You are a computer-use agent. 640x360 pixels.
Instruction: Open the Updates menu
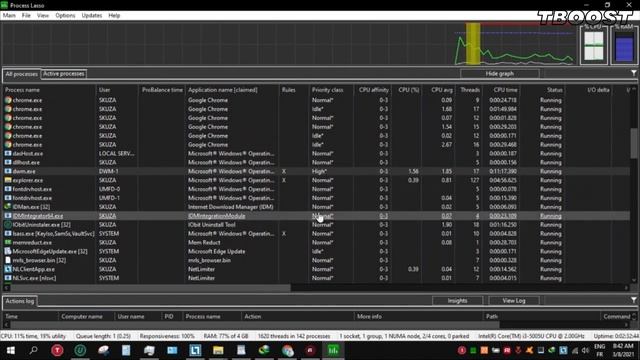[x=92, y=16]
